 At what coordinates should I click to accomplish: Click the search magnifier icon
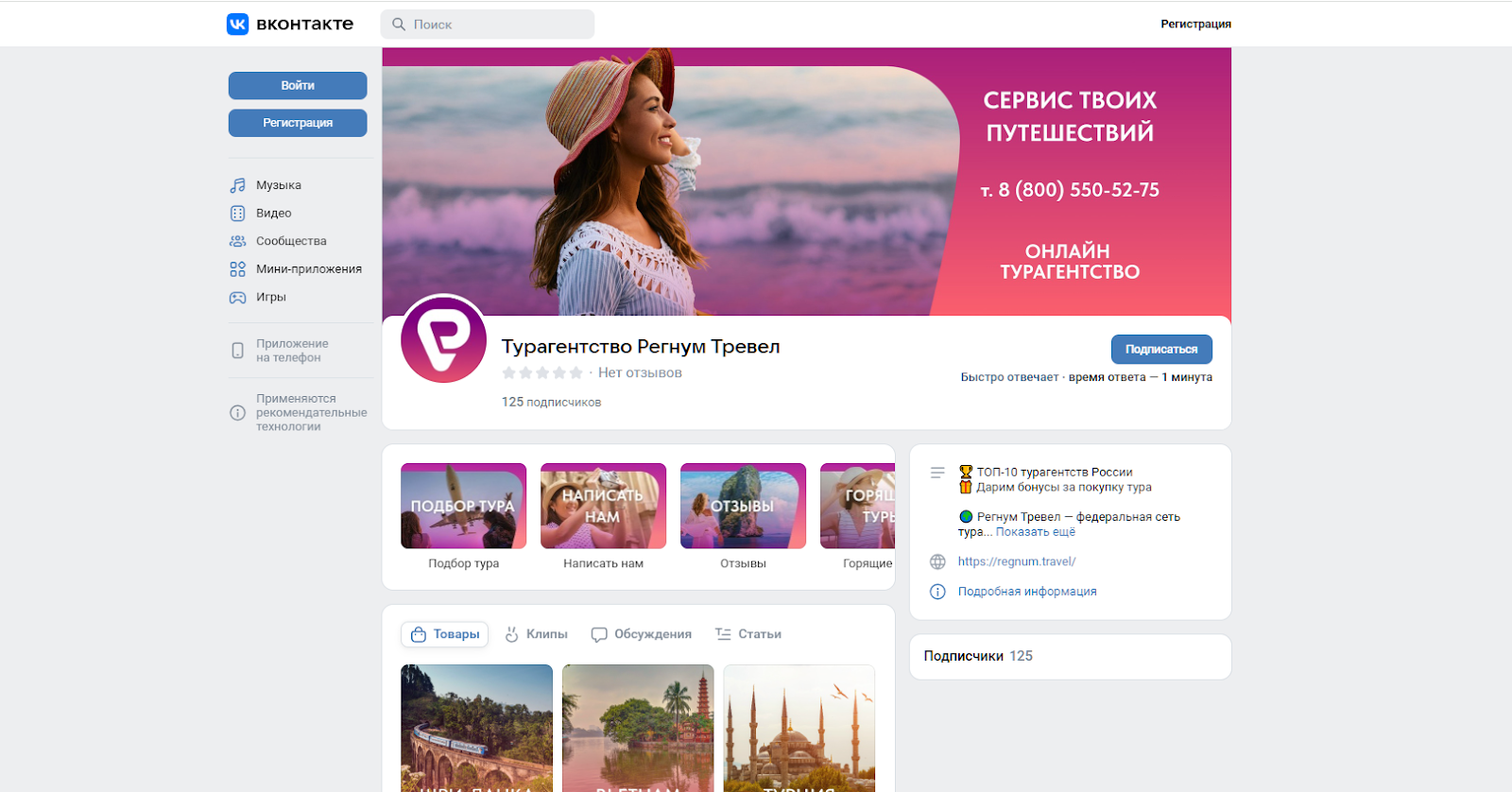[x=399, y=25]
